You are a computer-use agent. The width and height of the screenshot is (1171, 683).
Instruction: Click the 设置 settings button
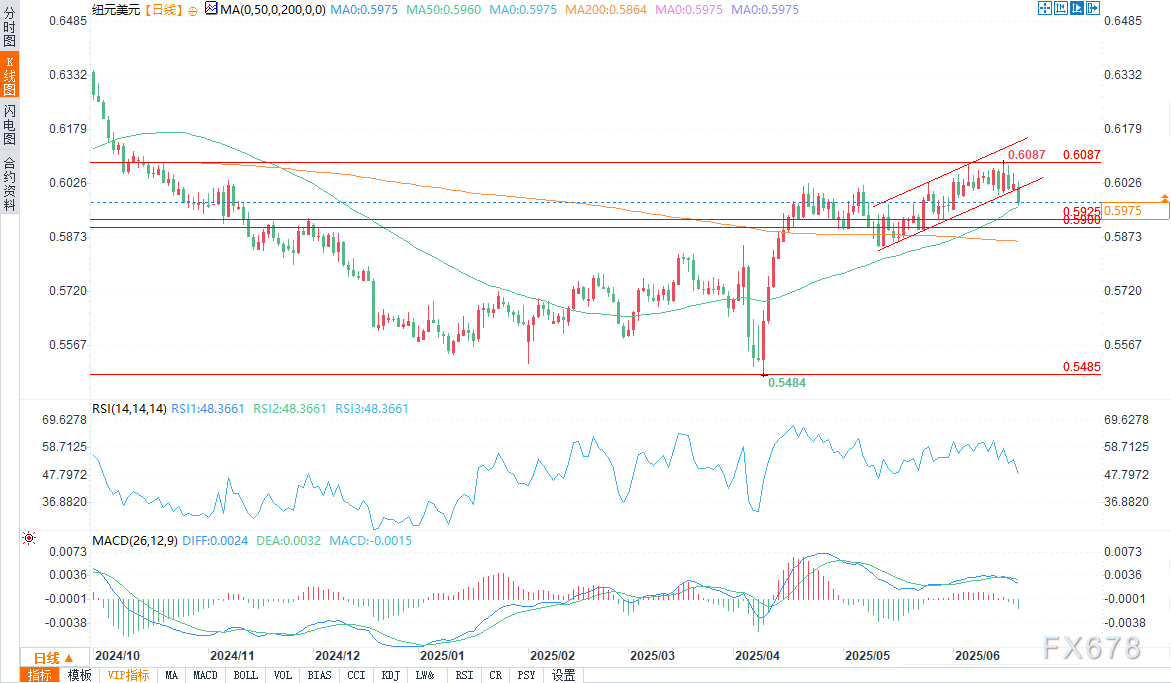pyautogui.click(x=564, y=675)
